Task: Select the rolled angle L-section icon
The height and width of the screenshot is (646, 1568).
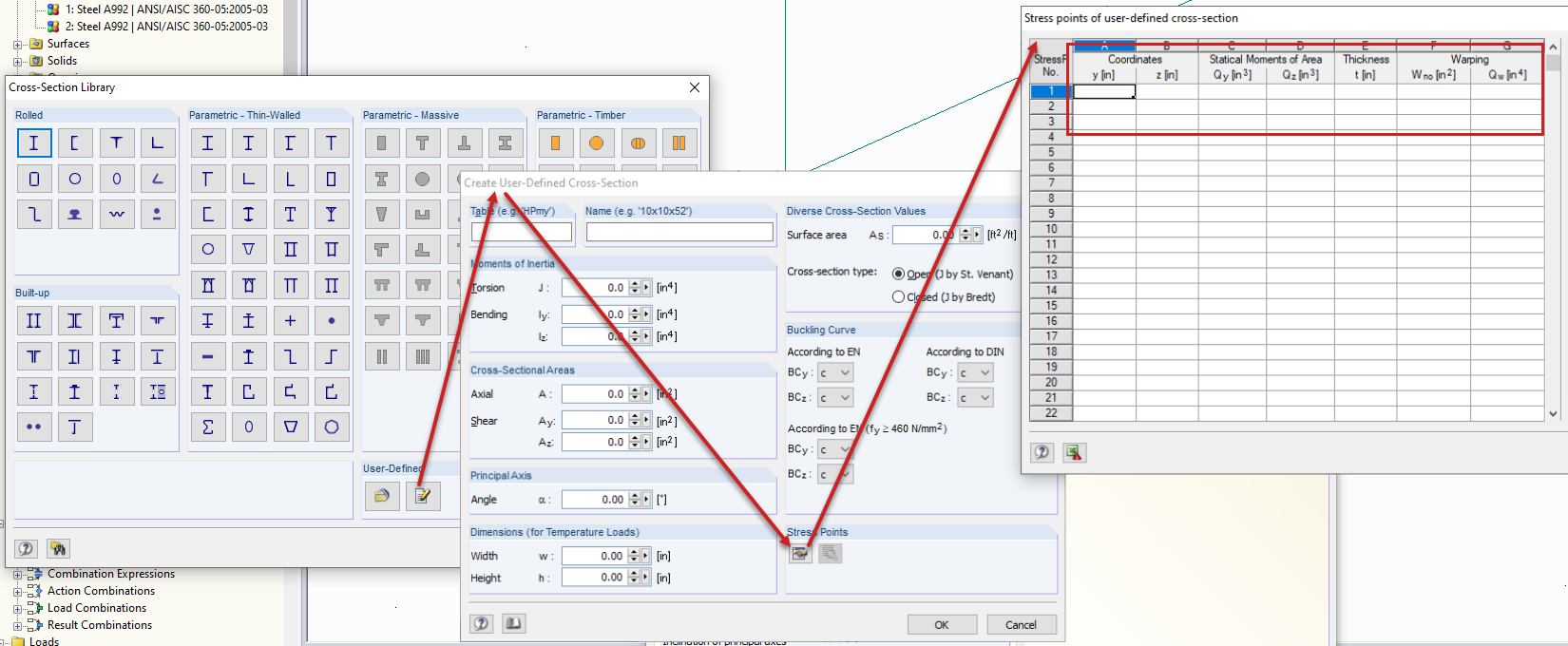Action: (x=157, y=143)
